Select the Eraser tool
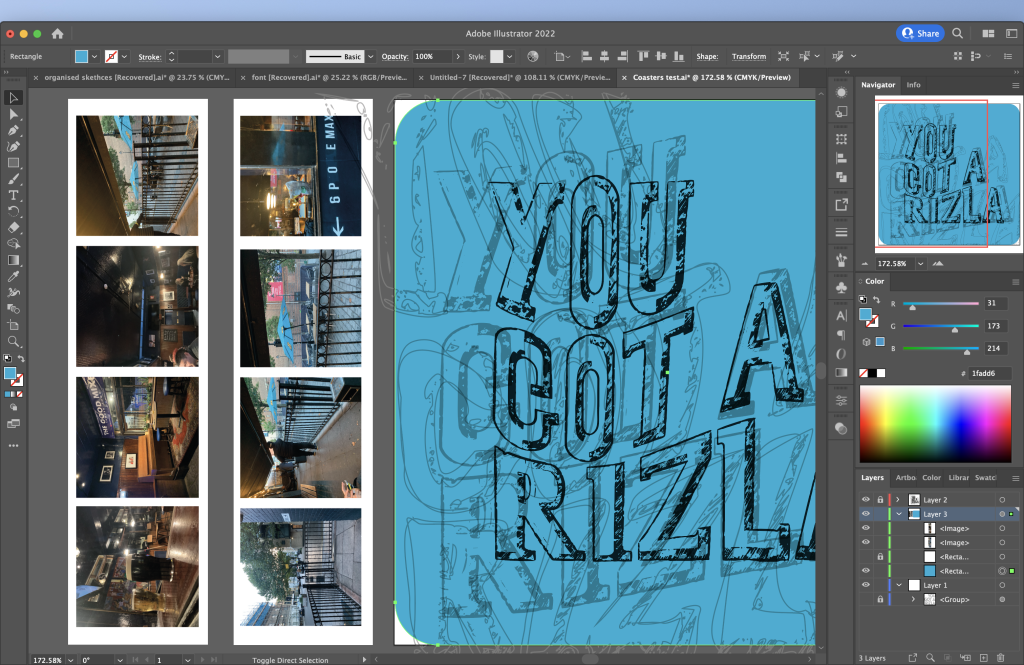This screenshot has height=665, width=1024. pos(13,227)
